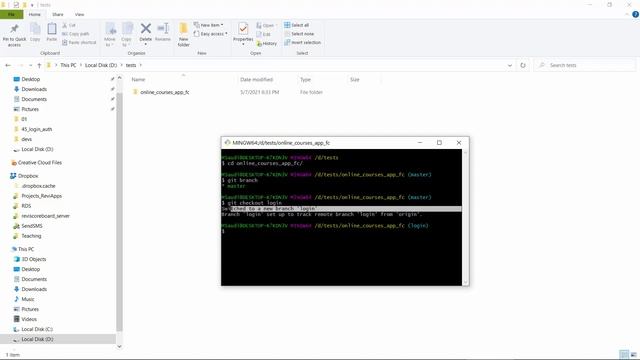Open the File tab

click(11, 14)
